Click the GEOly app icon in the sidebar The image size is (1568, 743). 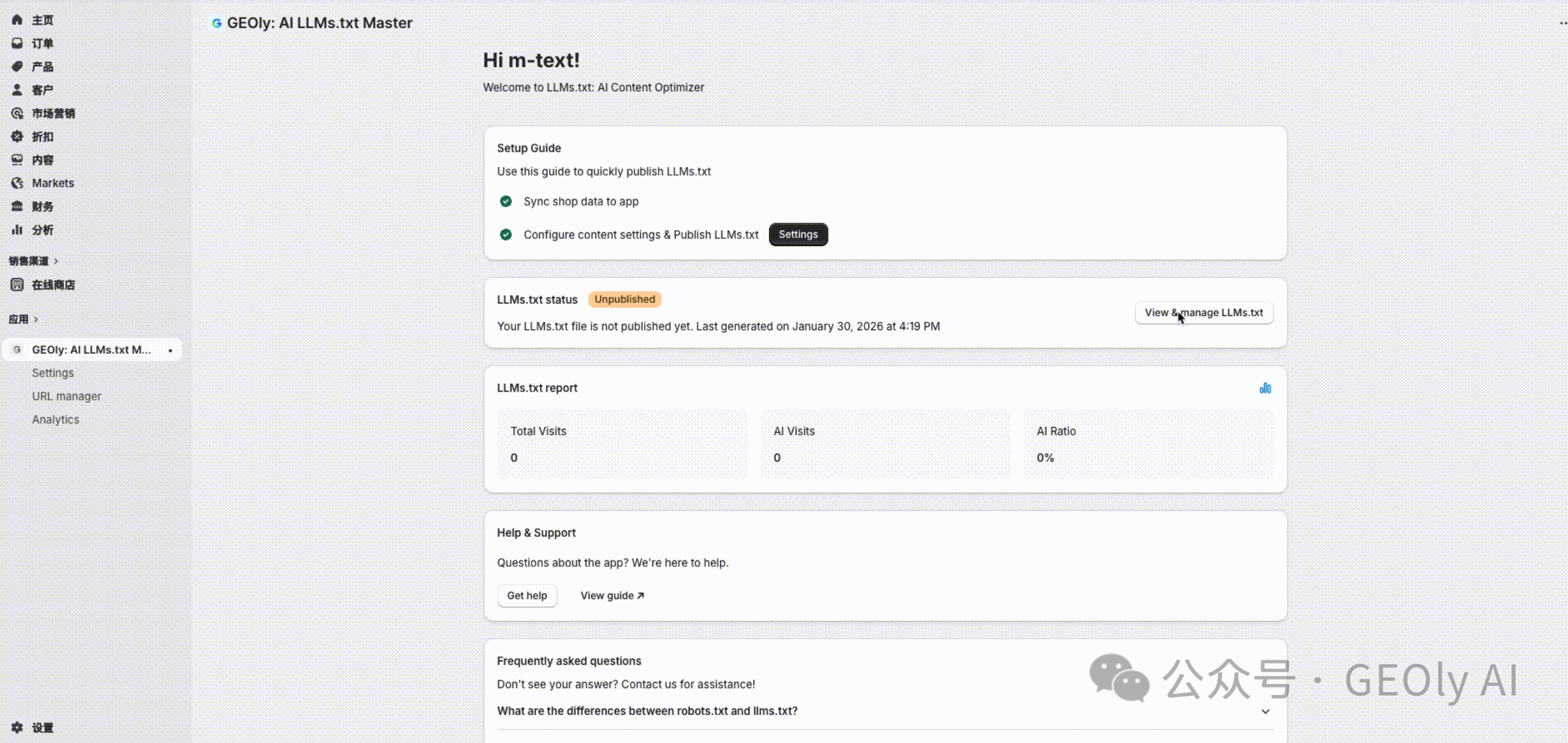[17, 349]
